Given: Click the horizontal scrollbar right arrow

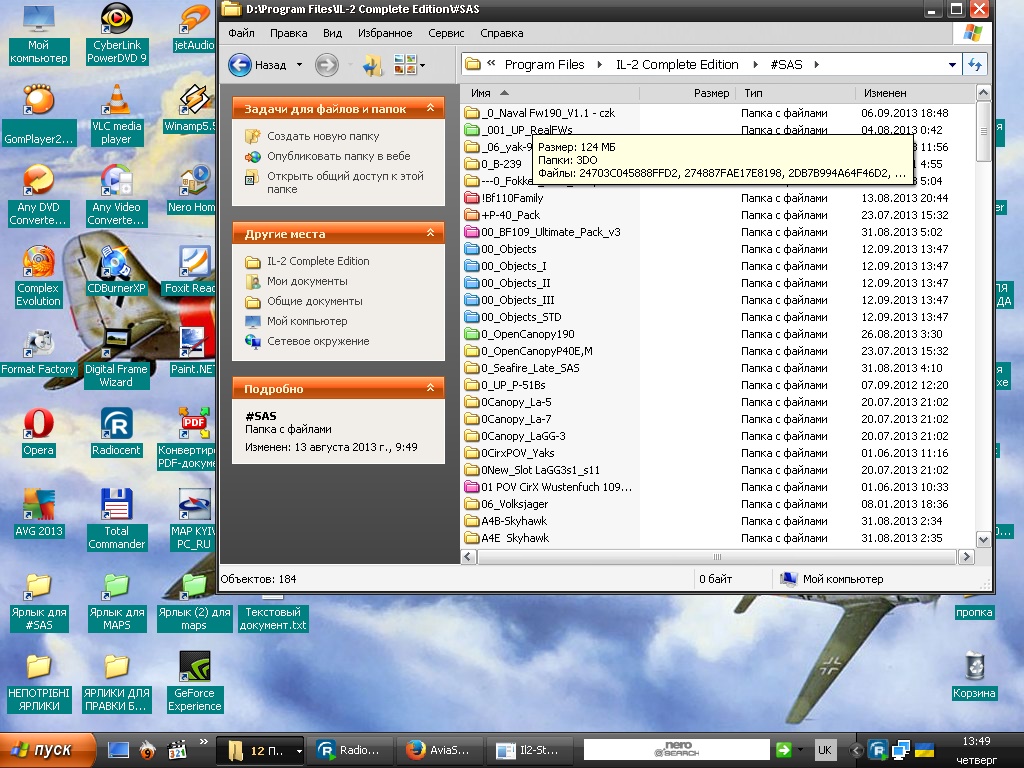Looking at the screenshot, I should click(x=966, y=557).
